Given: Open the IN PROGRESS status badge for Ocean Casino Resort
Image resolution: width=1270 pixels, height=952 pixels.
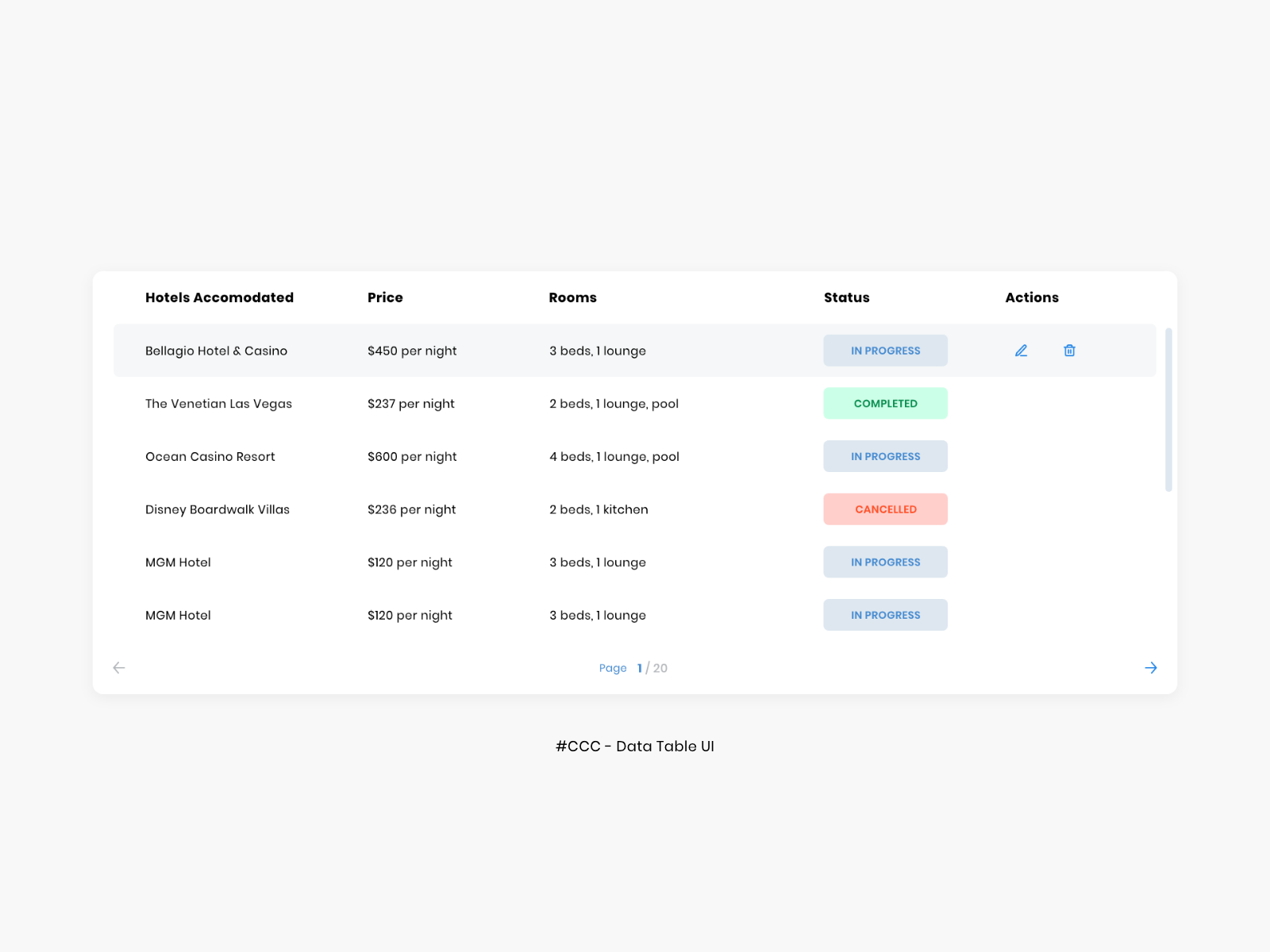Looking at the screenshot, I should (x=885, y=456).
